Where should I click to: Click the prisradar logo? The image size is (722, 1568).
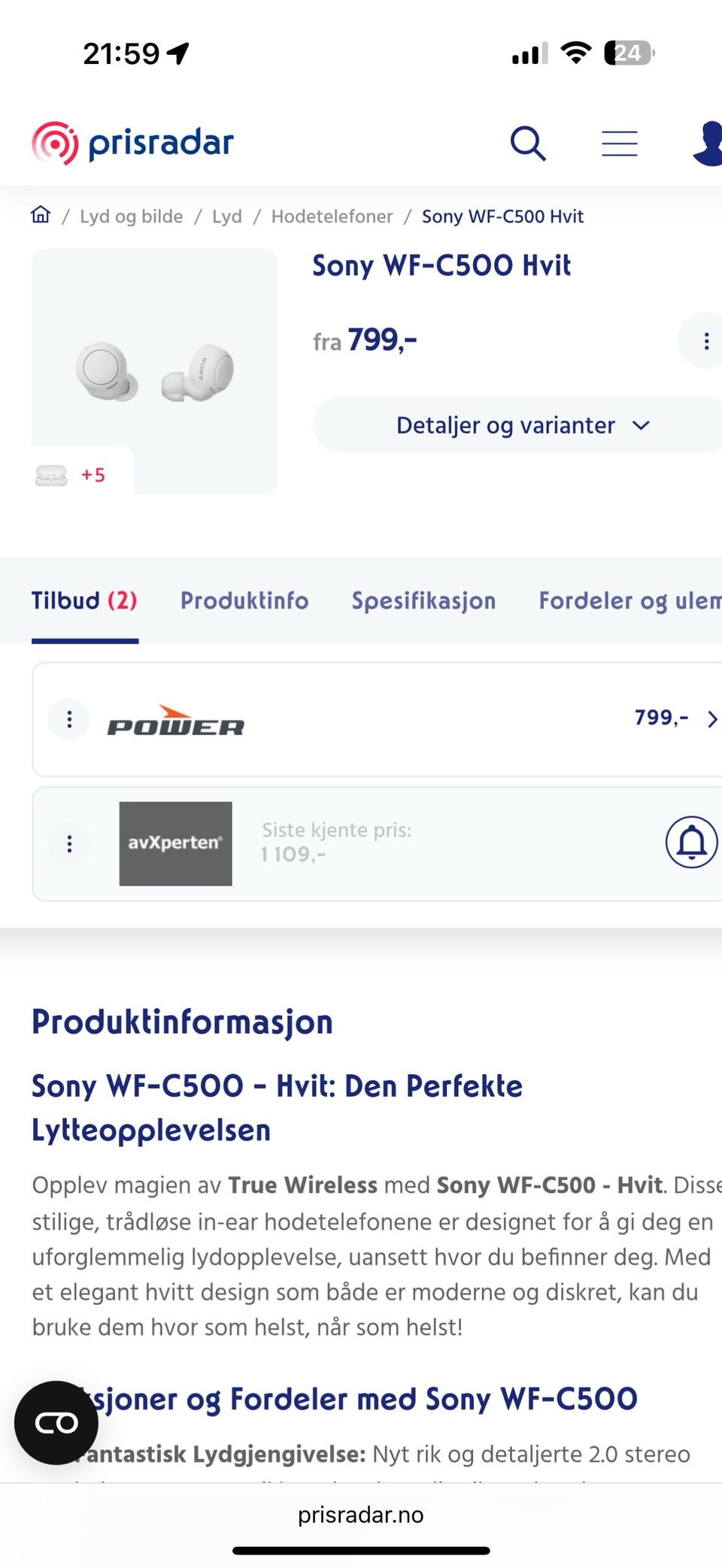point(132,143)
